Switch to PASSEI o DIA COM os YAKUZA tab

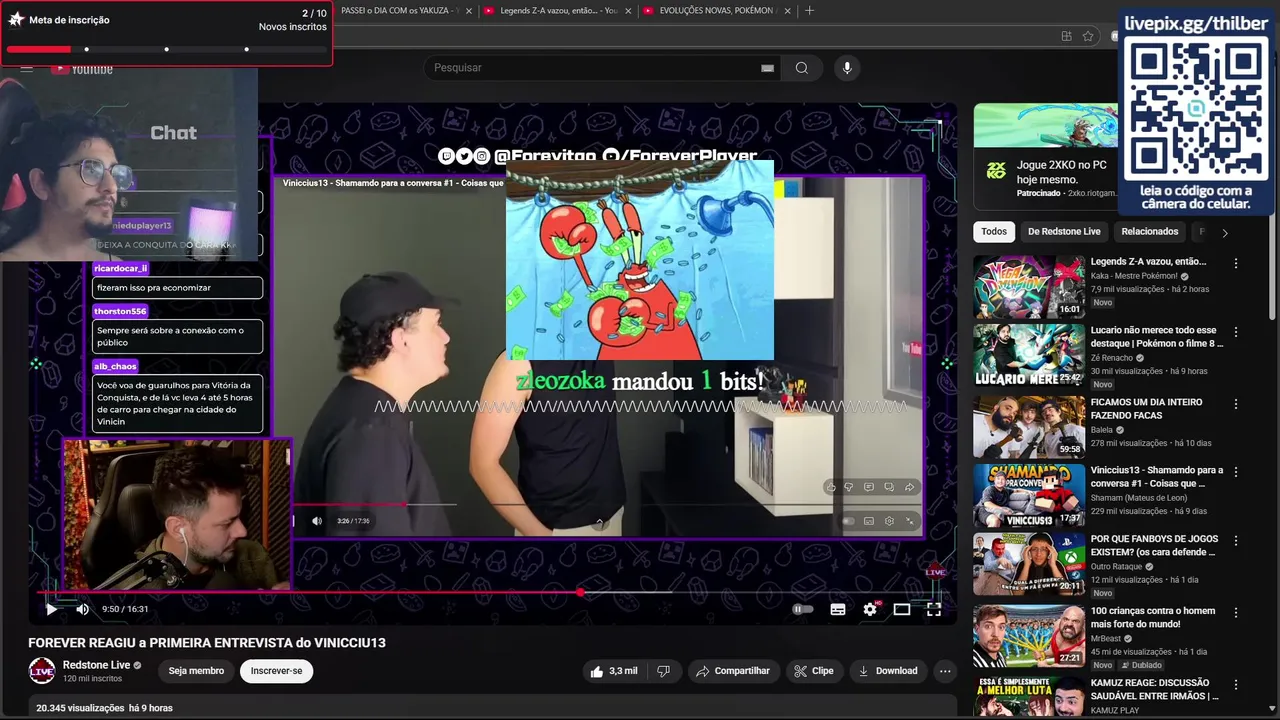pyautogui.click(x=400, y=11)
